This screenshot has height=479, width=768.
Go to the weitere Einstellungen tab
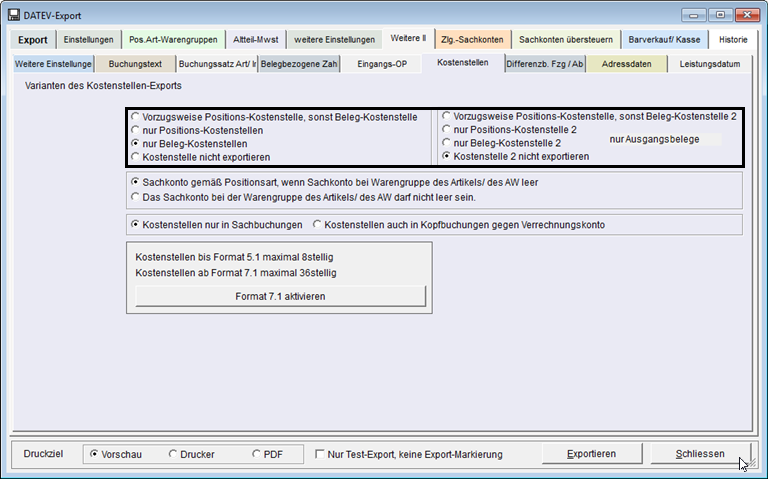pyautogui.click(x=334, y=40)
